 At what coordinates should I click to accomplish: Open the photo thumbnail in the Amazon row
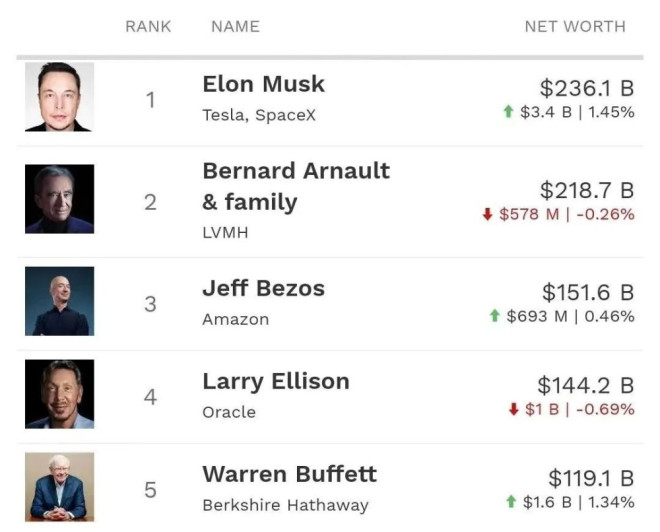(x=60, y=301)
